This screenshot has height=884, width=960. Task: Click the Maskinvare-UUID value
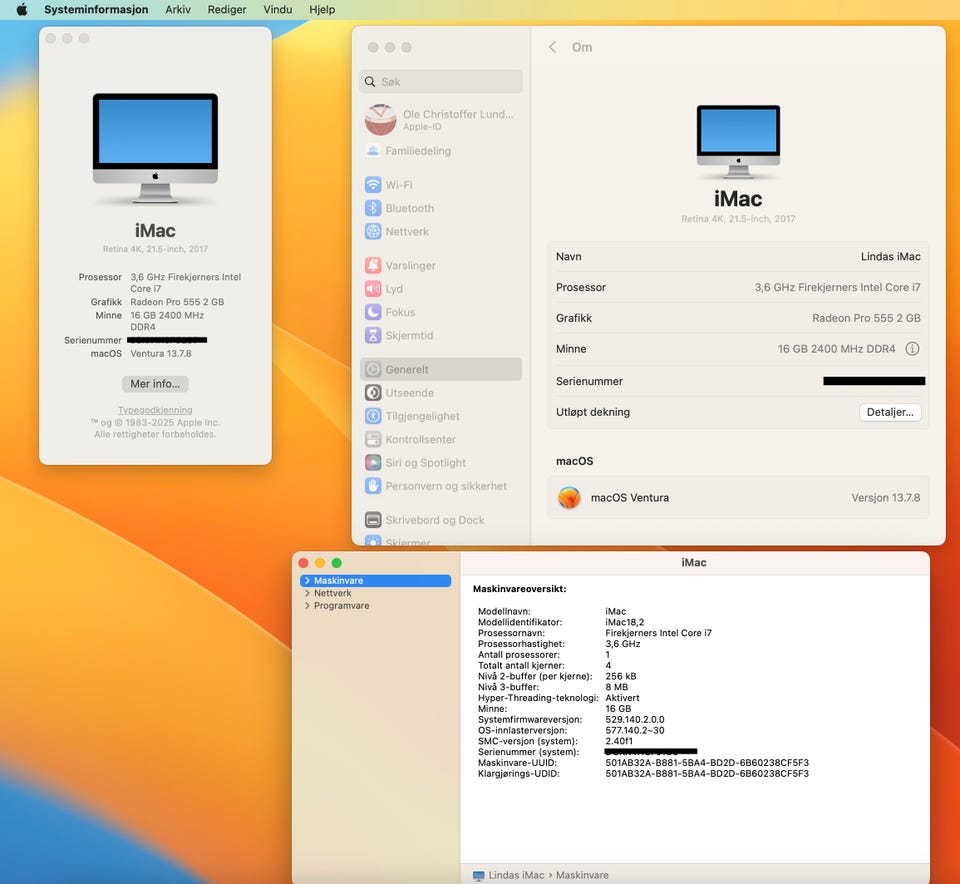(x=707, y=763)
